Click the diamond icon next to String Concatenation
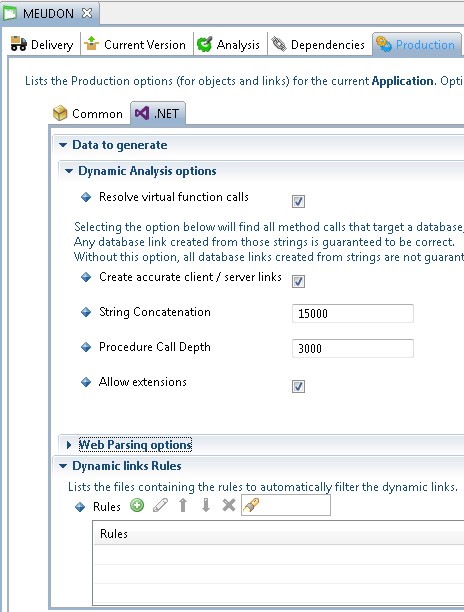The height and width of the screenshot is (612, 464). click(86, 312)
